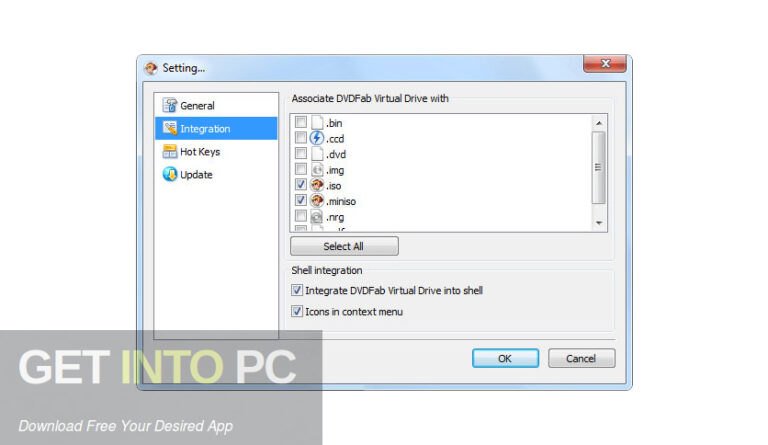
Task: Enable the .ccd file association checkbox
Action: click(301, 138)
